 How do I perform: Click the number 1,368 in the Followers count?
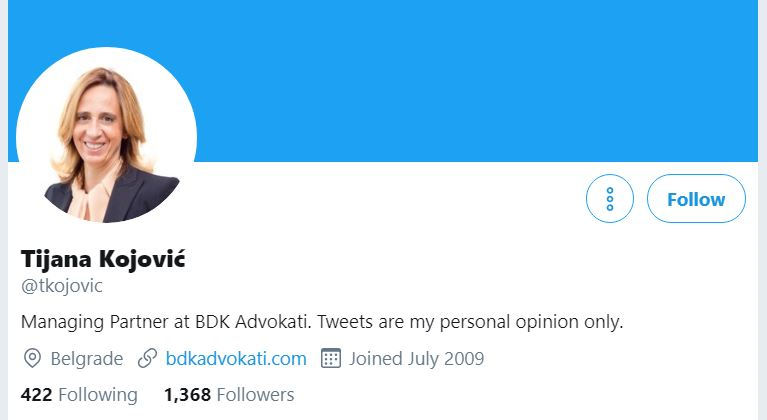(x=187, y=395)
